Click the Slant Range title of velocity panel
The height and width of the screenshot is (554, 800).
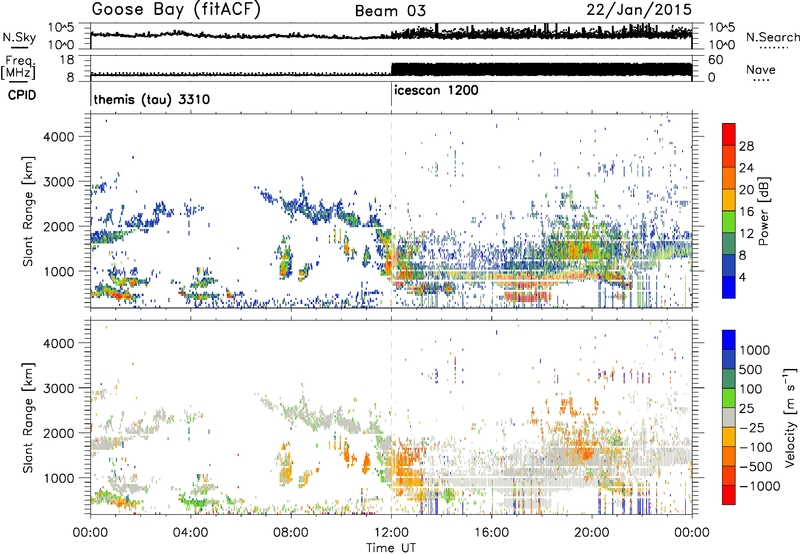point(28,417)
